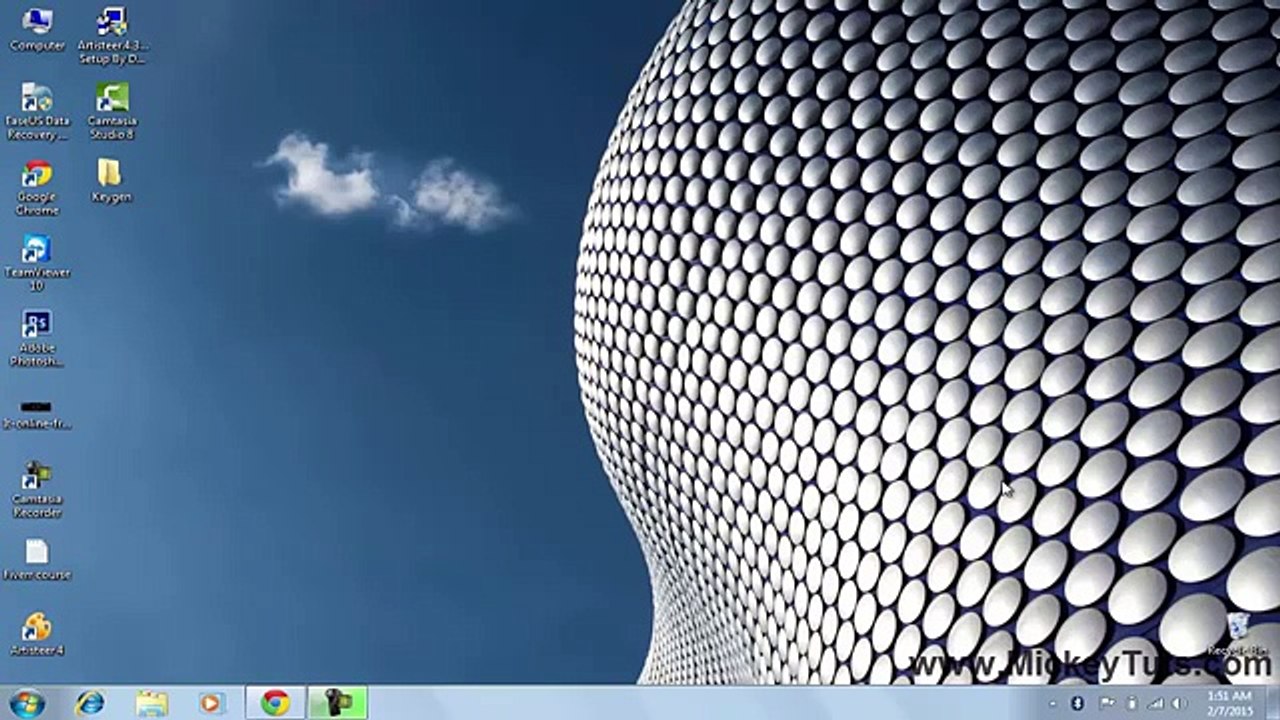Select the EaseUS Data Recovery desktop icon
The image size is (1280, 720).
[37, 112]
